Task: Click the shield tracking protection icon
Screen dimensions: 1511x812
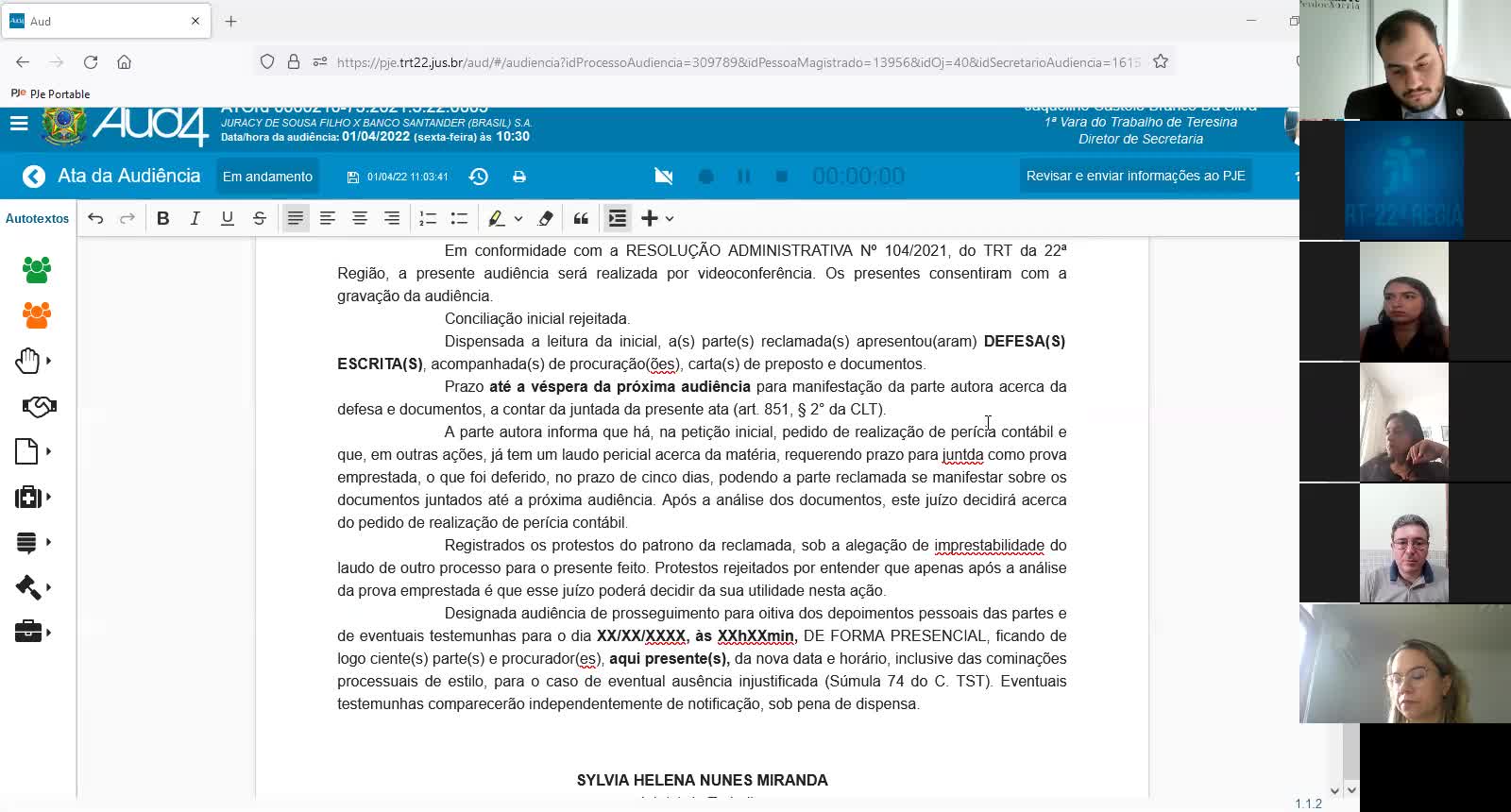Action: tap(267, 62)
